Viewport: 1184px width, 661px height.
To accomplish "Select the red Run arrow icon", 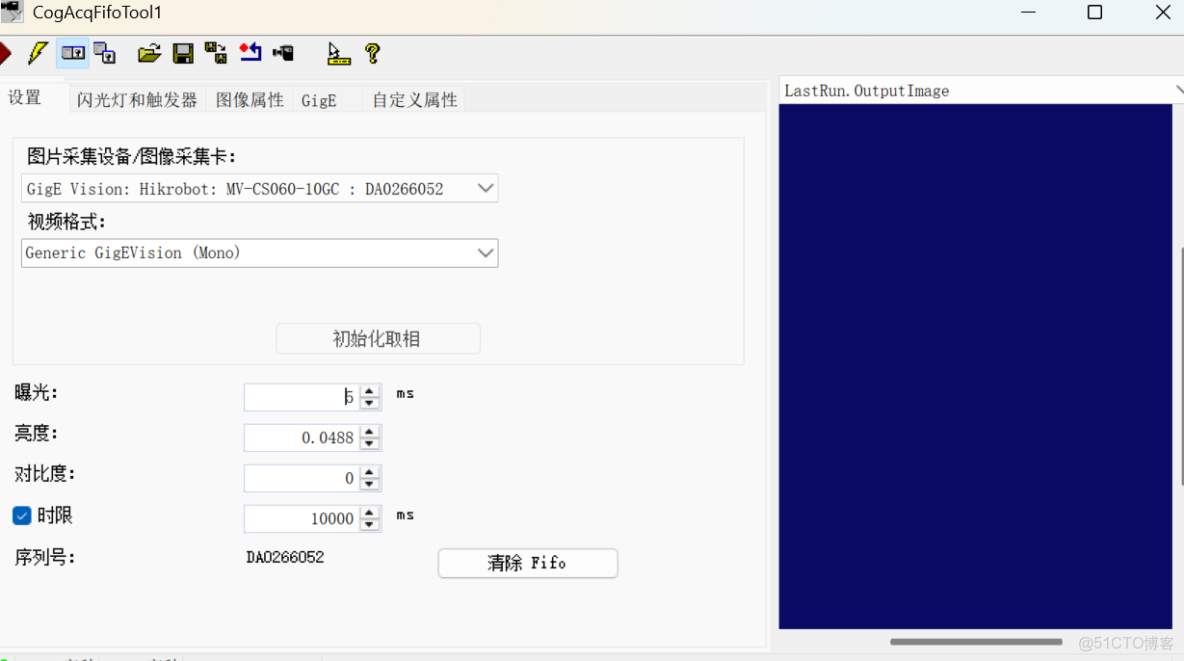I will tap(7, 52).
